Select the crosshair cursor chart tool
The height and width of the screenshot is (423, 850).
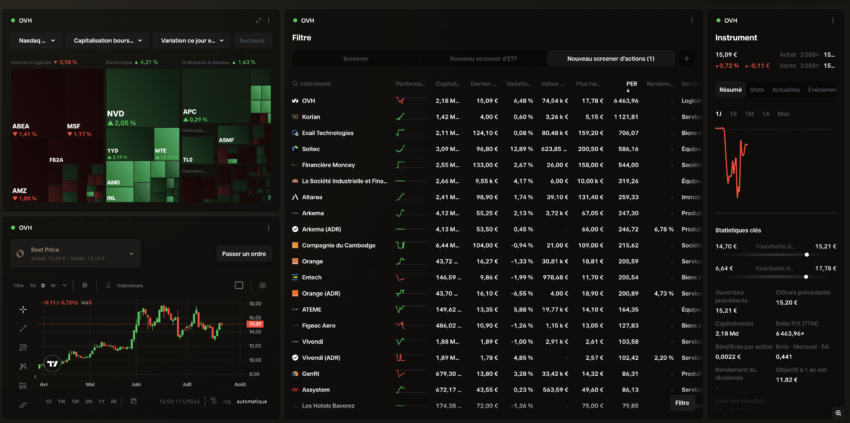pyautogui.click(x=23, y=309)
